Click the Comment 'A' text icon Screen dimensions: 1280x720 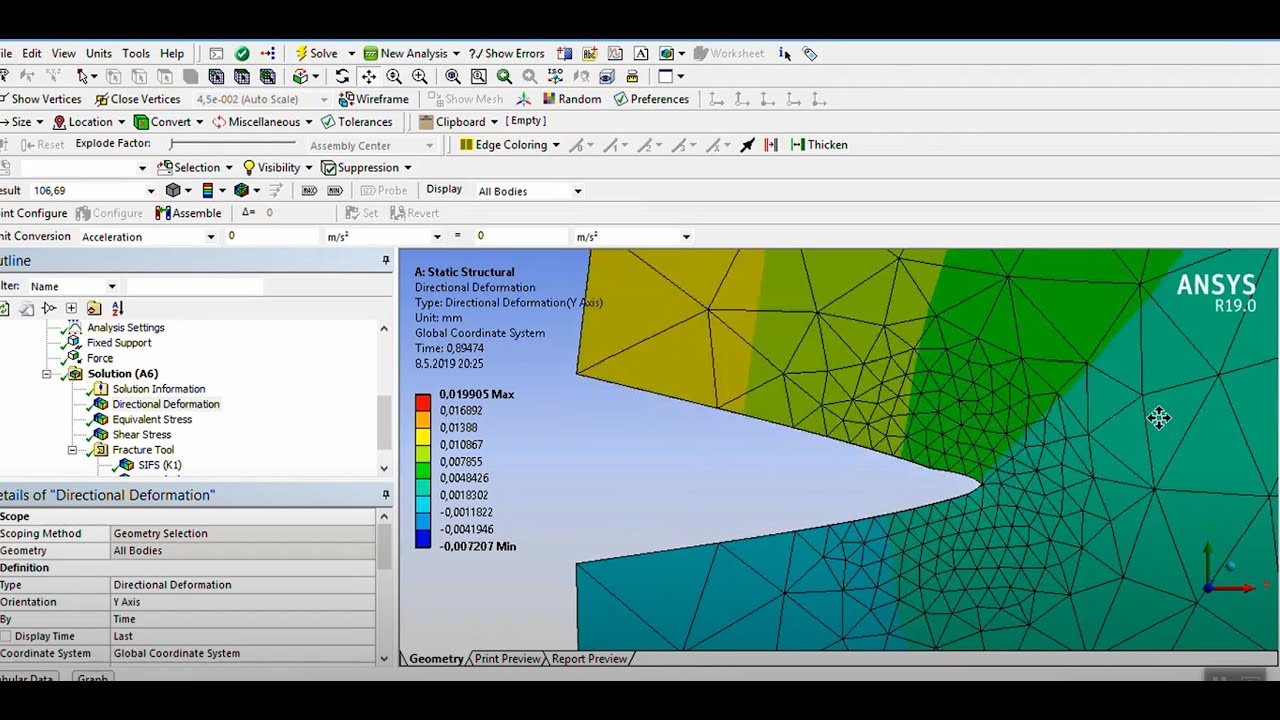click(x=641, y=53)
